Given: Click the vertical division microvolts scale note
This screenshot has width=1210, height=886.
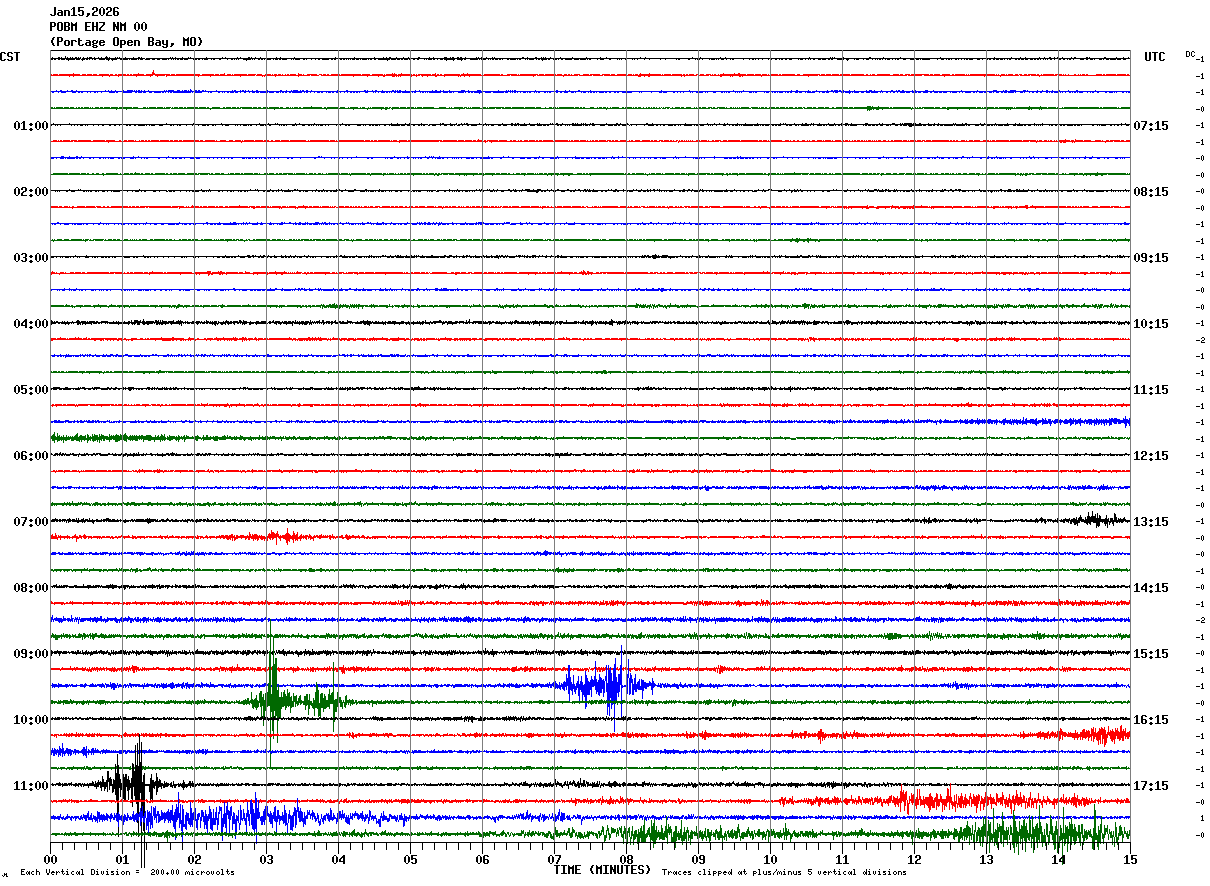Looking at the screenshot, I should point(127,872).
